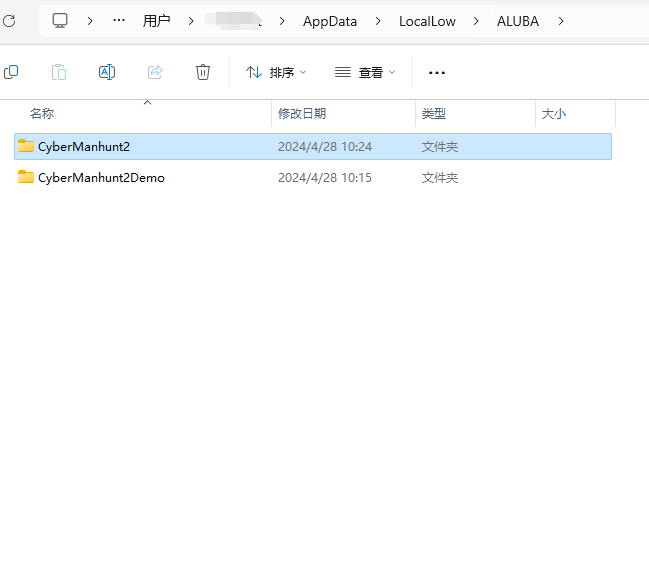This screenshot has height=567, width=649.
Task: Navigate to LocalLow in the address bar
Action: (427, 21)
